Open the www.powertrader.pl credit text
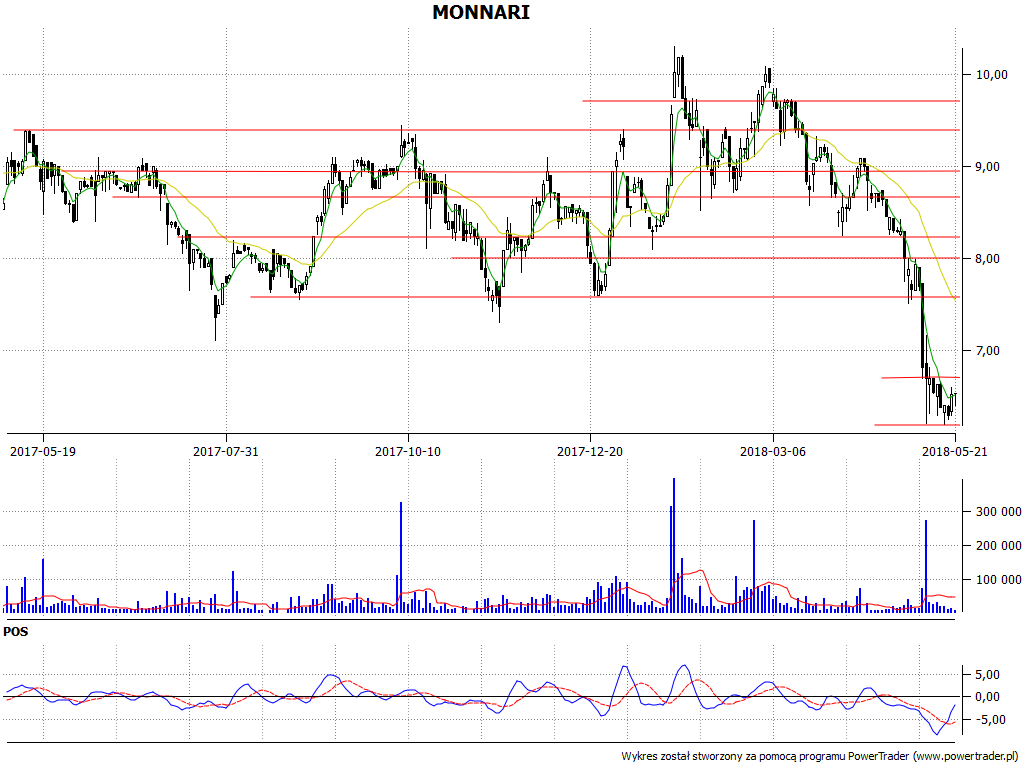Screen dimensions: 1024x768 coord(967,756)
